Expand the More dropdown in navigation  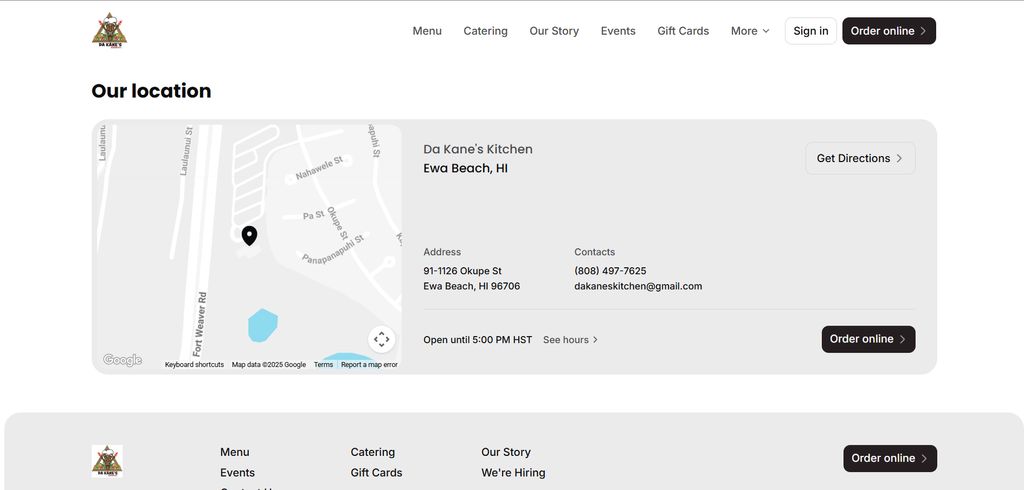(750, 31)
